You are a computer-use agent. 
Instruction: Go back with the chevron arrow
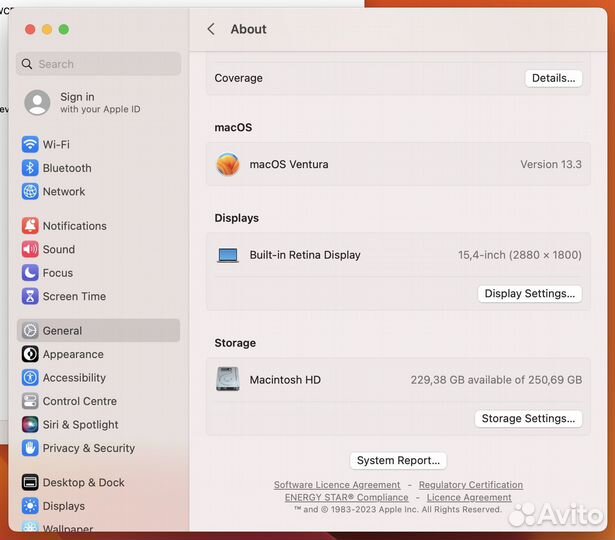[x=211, y=29]
